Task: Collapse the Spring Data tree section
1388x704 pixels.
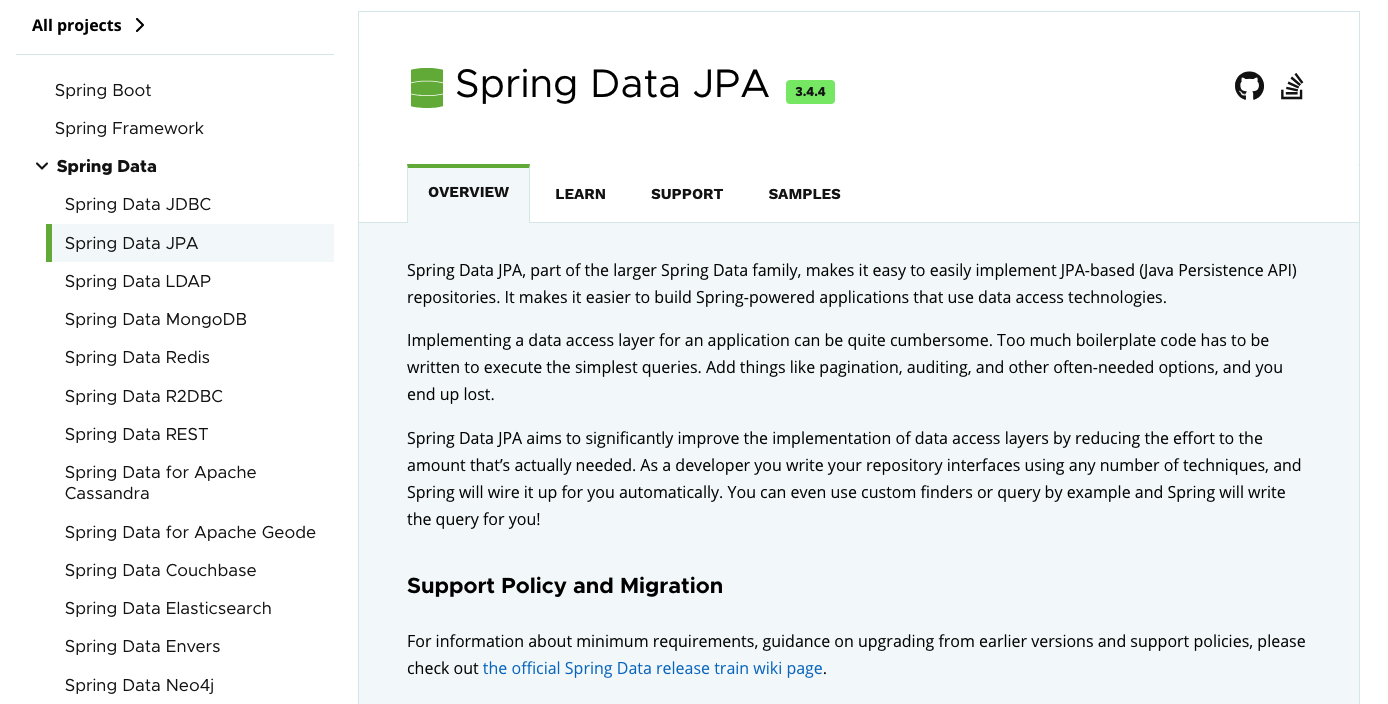Action: coord(42,166)
